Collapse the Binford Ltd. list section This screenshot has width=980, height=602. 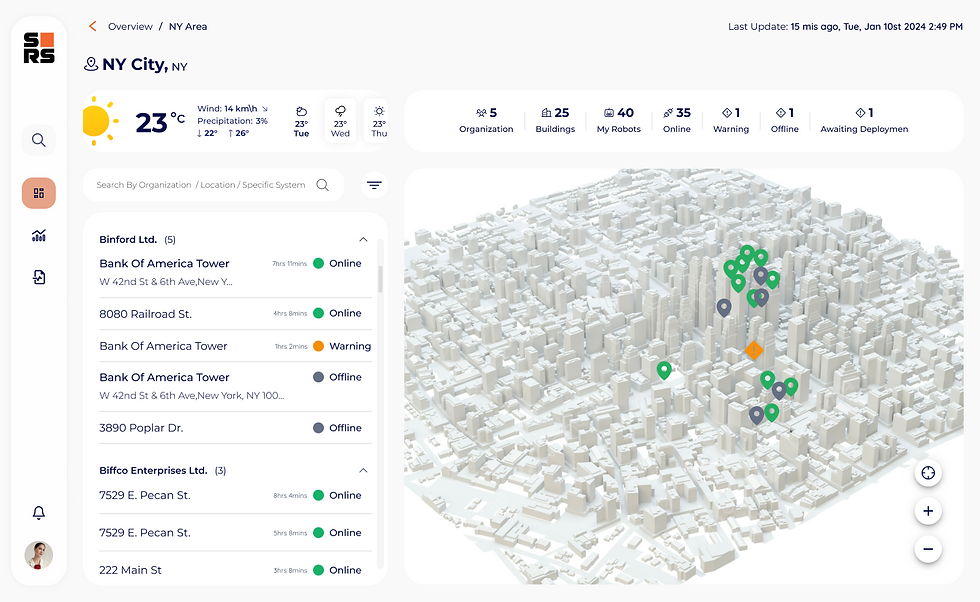[x=363, y=239]
